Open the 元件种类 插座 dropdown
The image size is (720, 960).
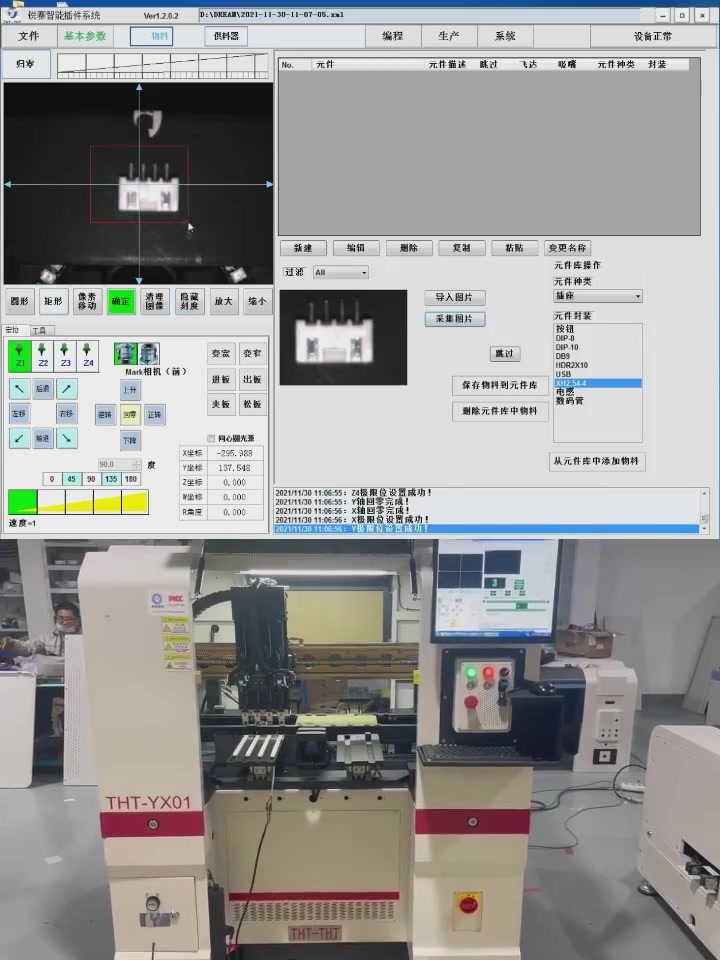598,296
